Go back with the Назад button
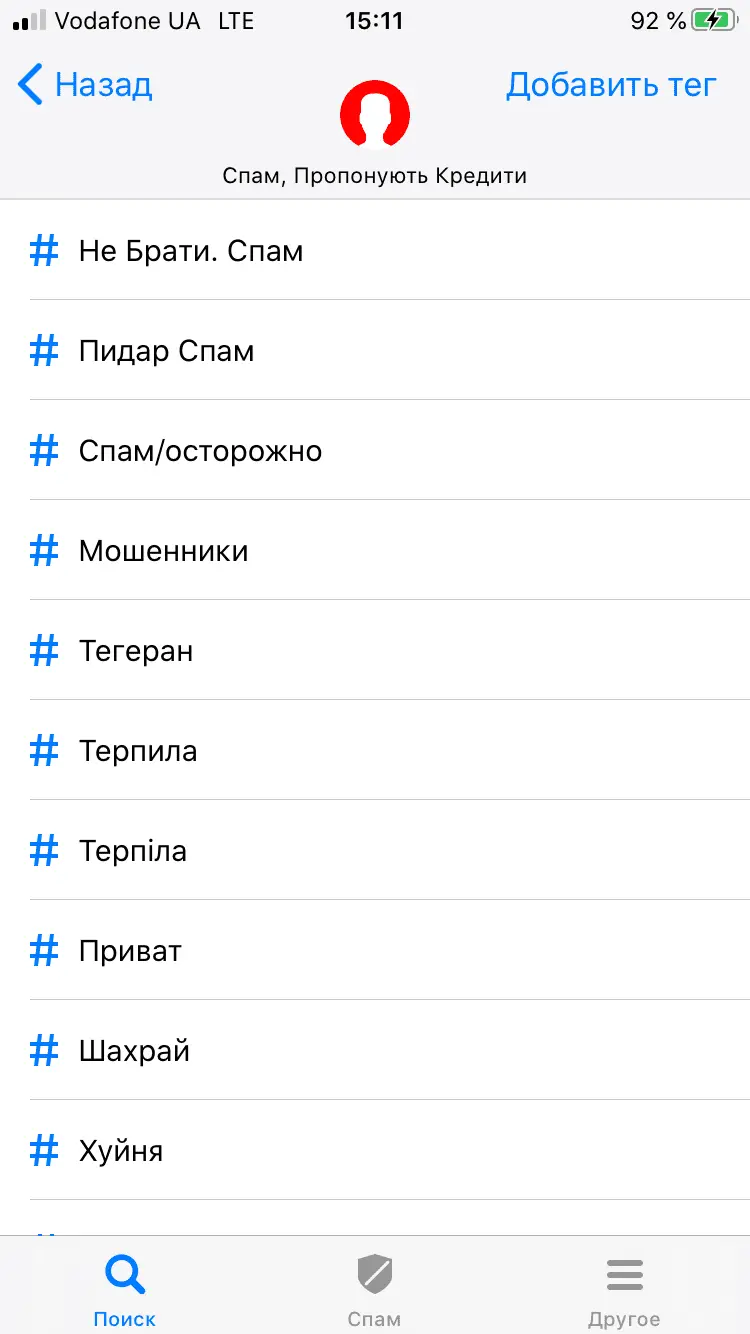This screenshot has height=1334, width=750. click(x=86, y=85)
